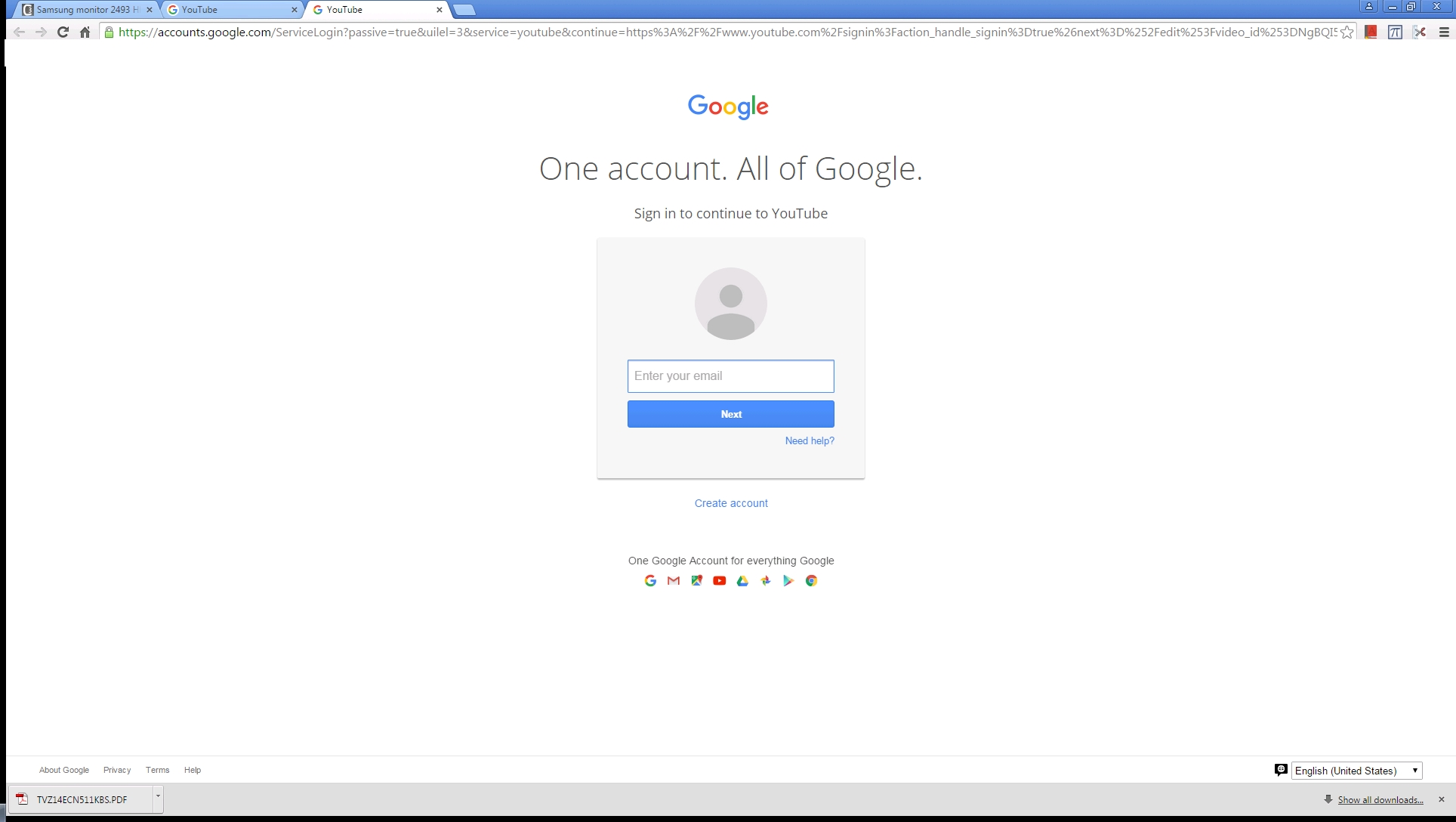Open the Privacy footer link

117,770
